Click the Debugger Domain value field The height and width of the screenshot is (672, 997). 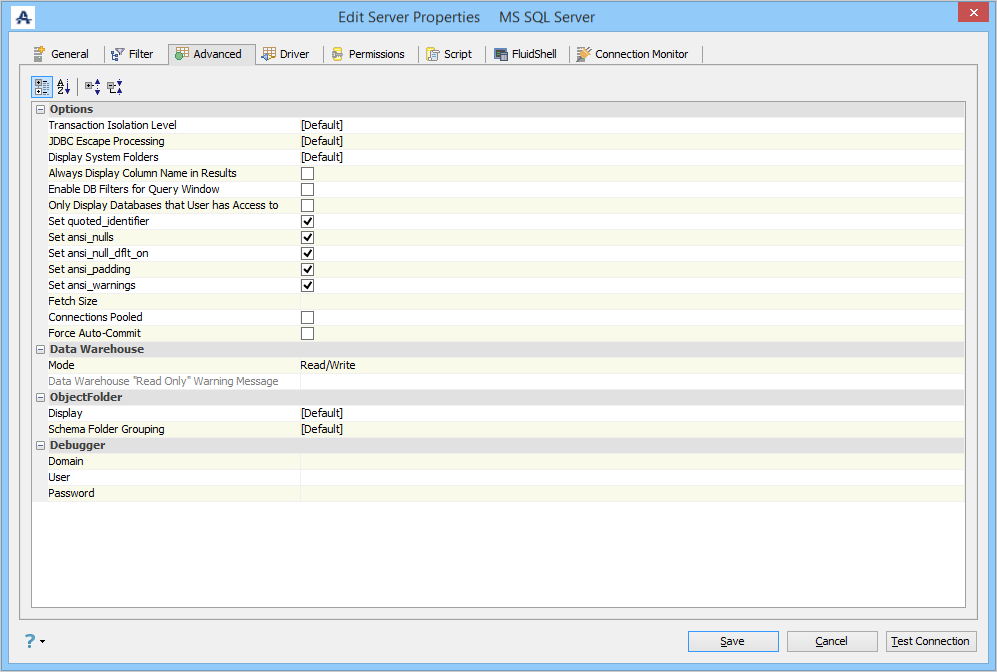point(632,461)
